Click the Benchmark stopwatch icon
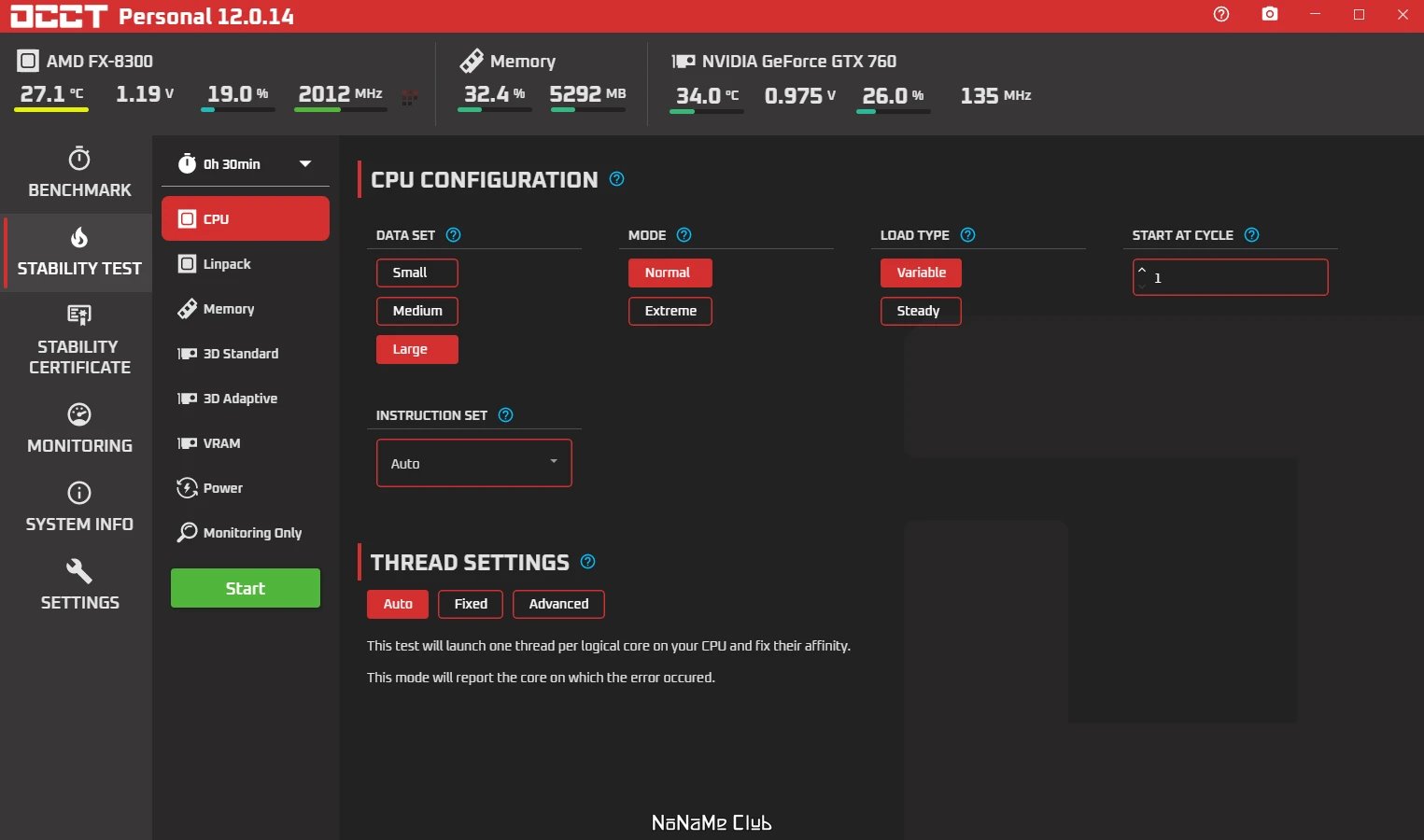Viewport: 1424px width, 840px height. 79,159
